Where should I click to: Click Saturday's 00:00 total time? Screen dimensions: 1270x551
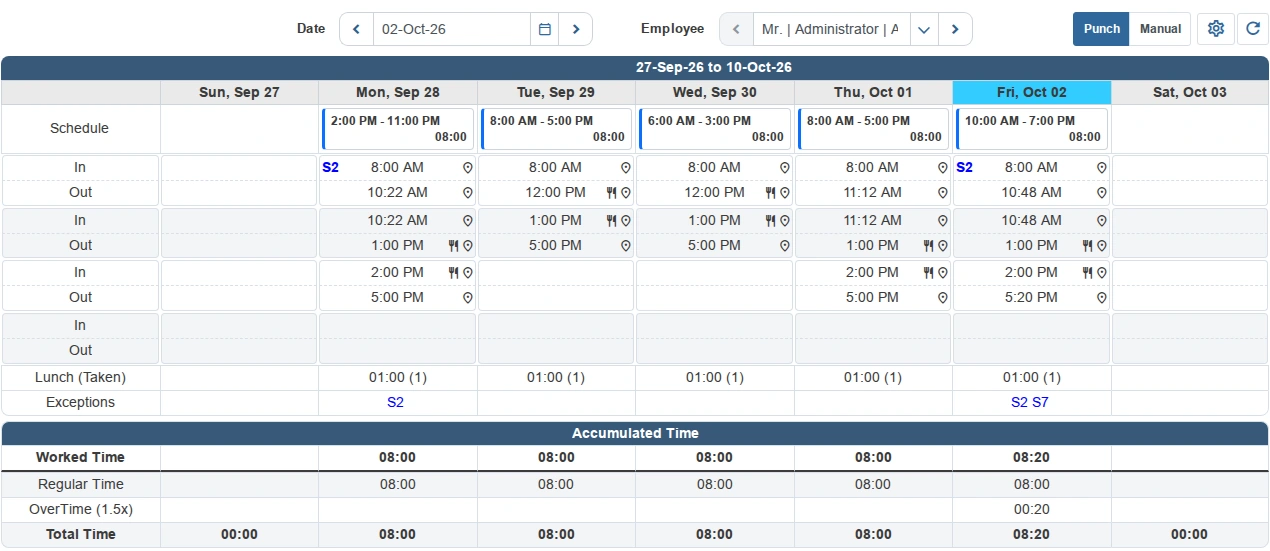point(1190,534)
